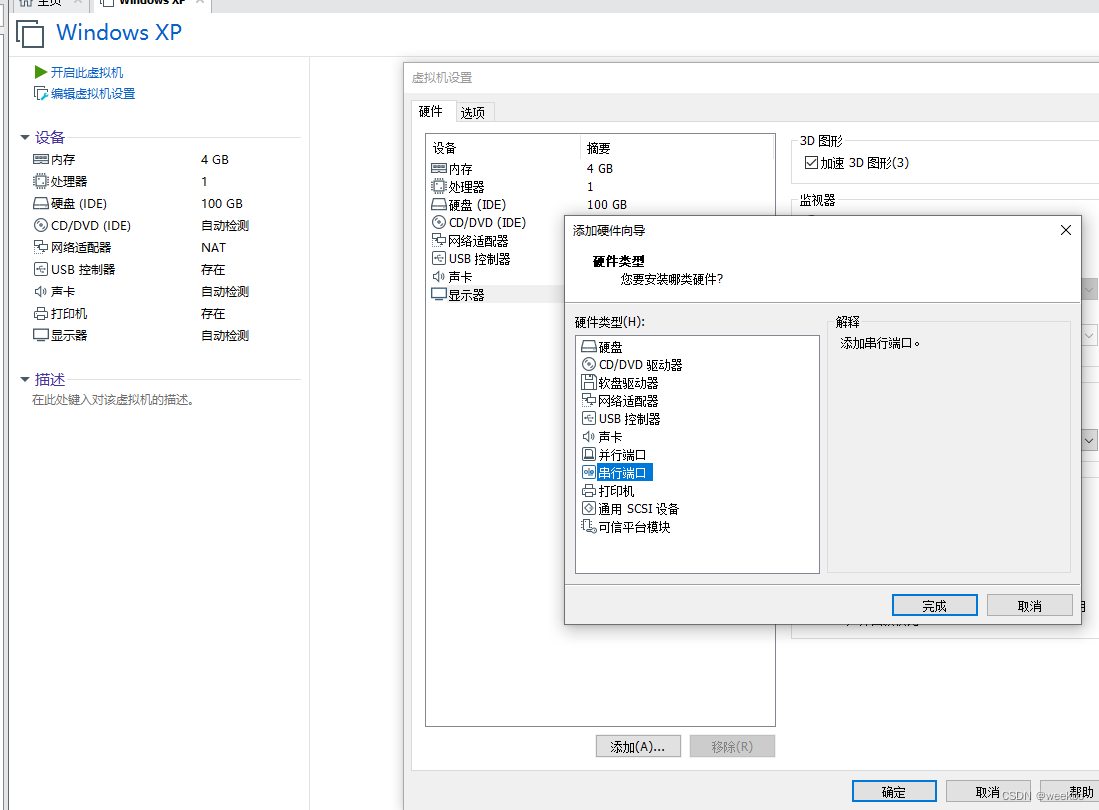This screenshot has height=810, width=1099.
Task: Click the 可信平台模块 icon in wizard list
Action: point(589,526)
